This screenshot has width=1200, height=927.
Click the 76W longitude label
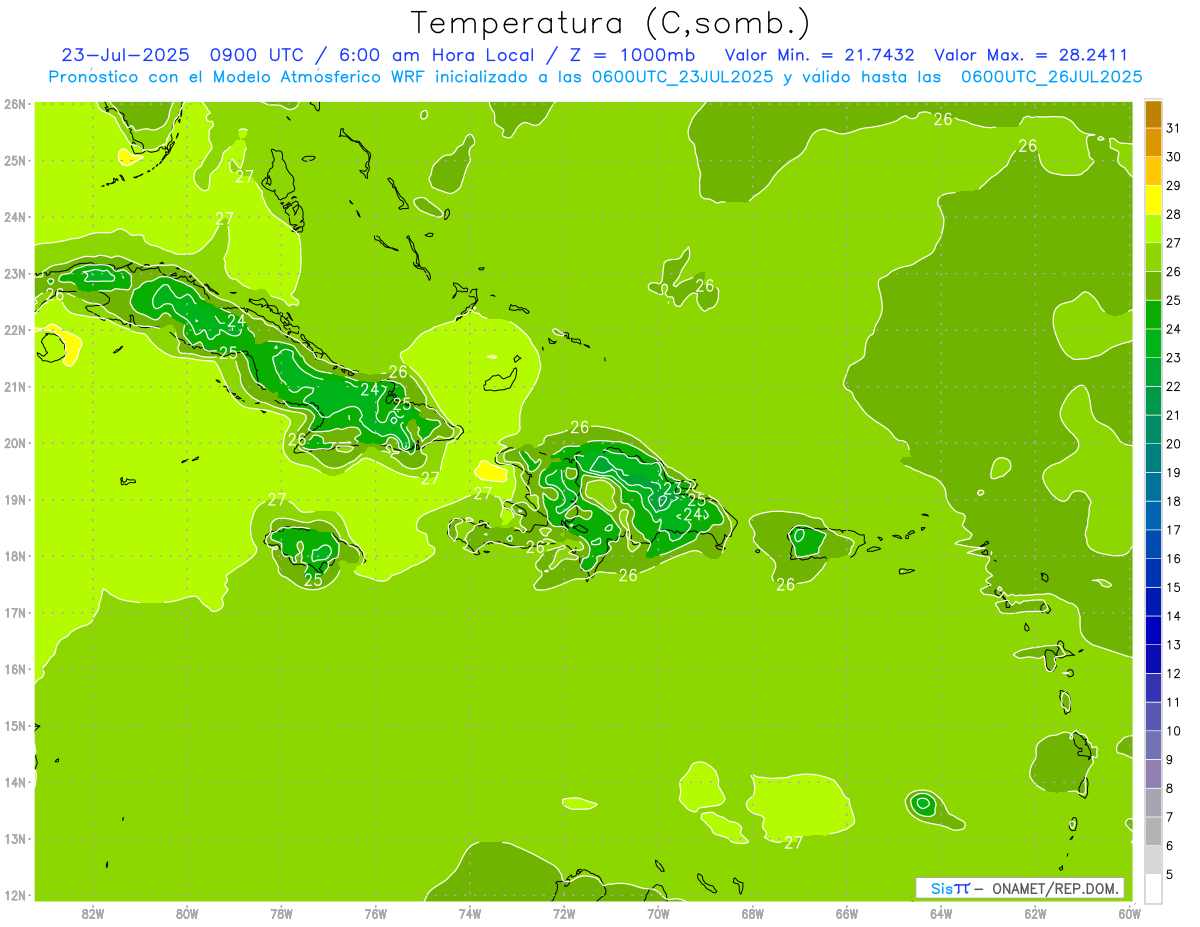[x=375, y=913]
